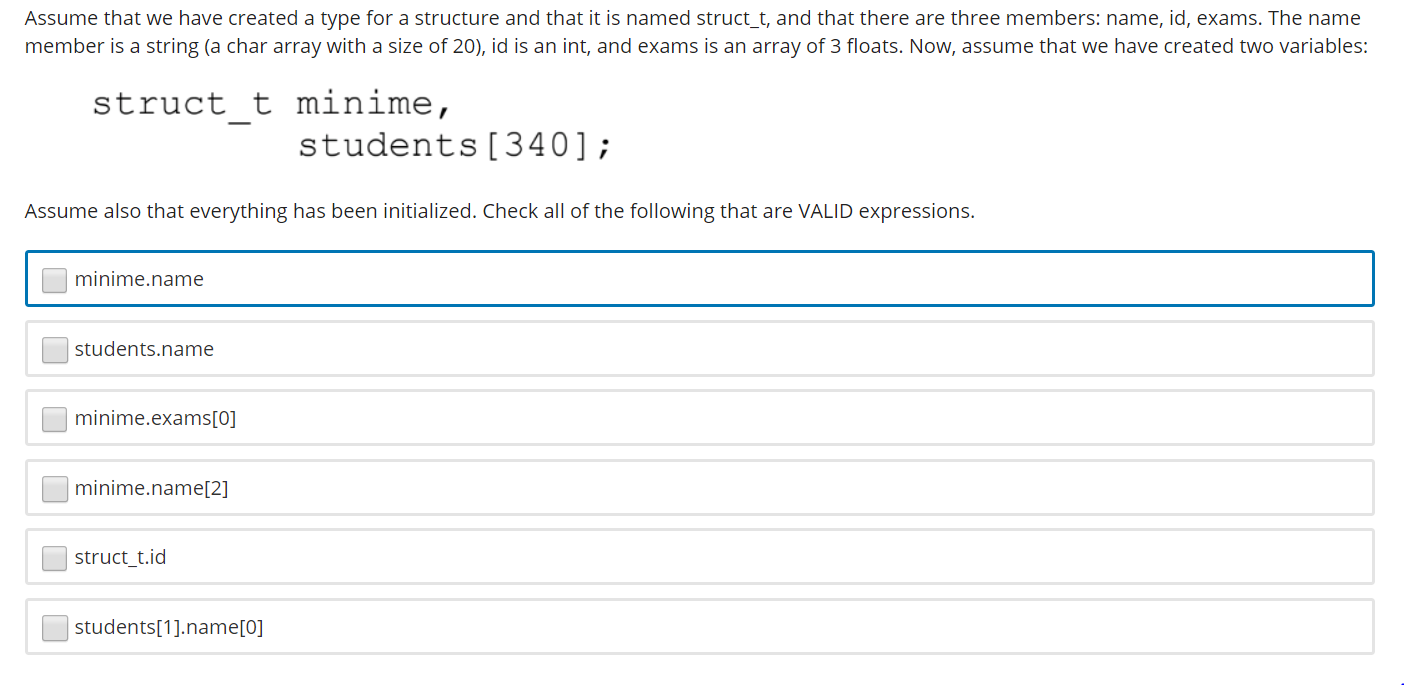Viewport: 1404px width, 685px height.
Task: Select the minime.exams[0] answer row
Action: tap(700, 418)
